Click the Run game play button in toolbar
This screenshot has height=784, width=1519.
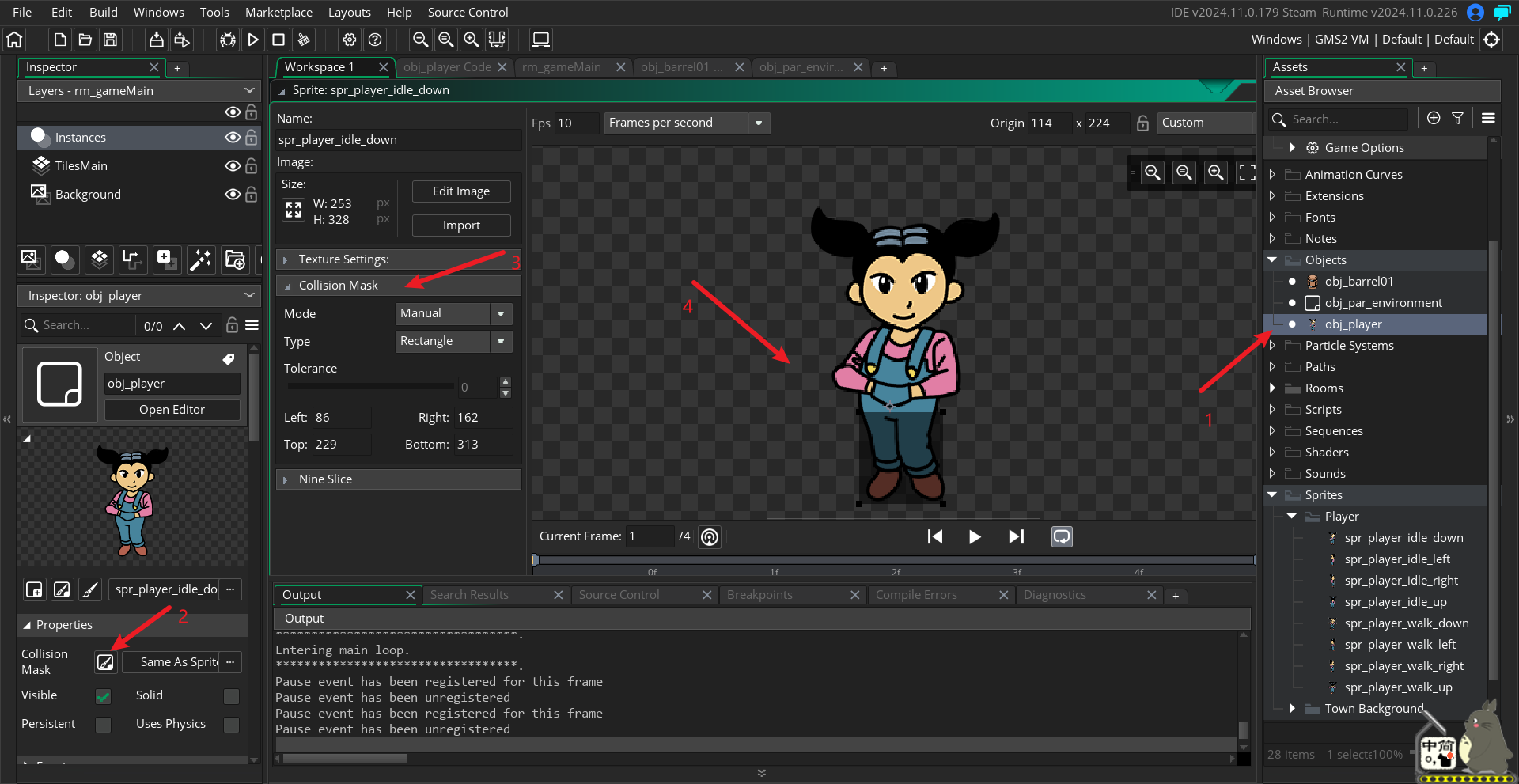253,40
